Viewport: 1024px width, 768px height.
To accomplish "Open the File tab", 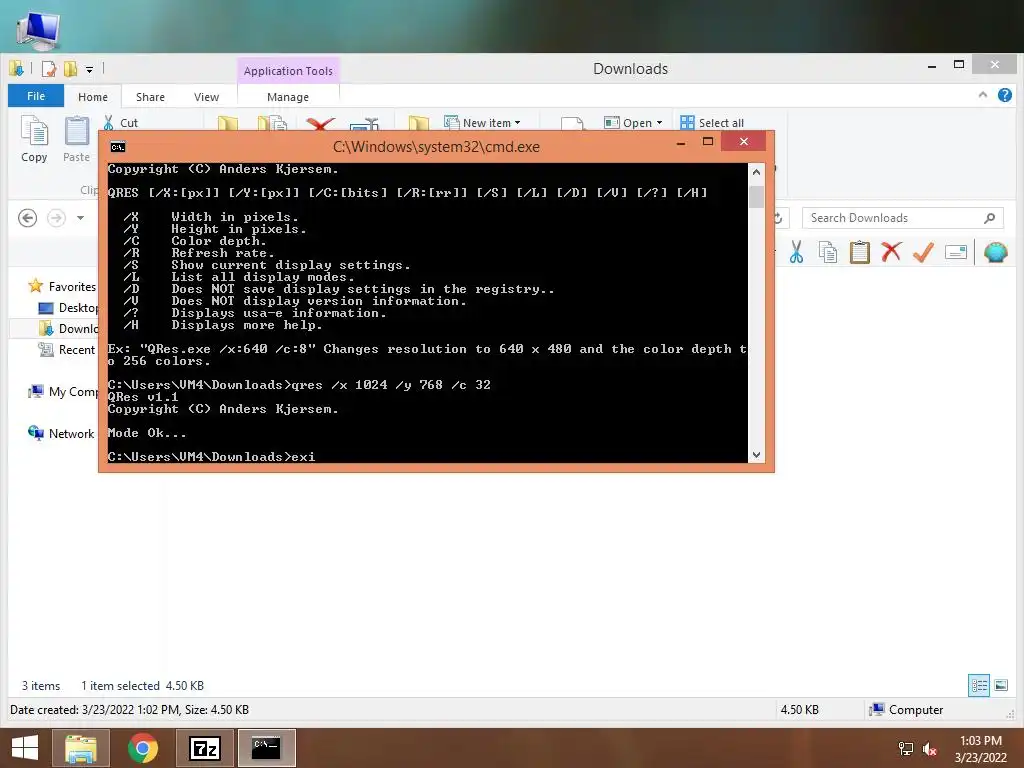I will (x=36, y=96).
